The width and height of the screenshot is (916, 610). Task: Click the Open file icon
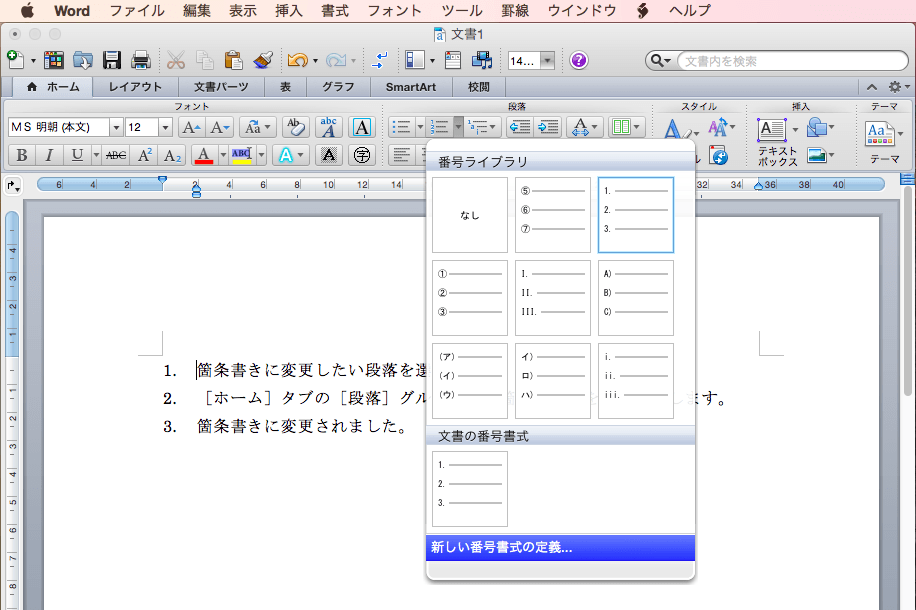pyautogui.click(x=83, y=60)
